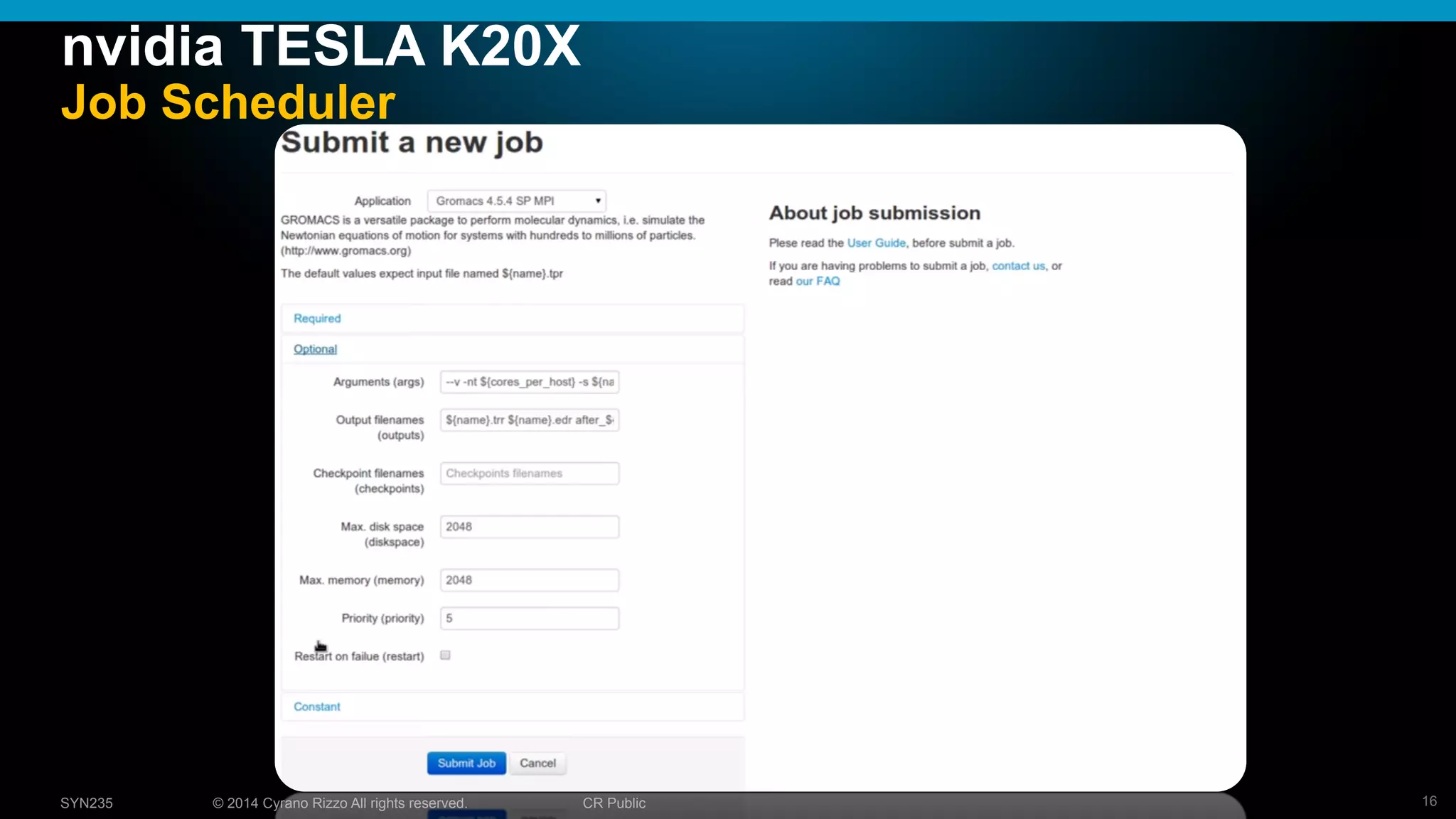This screenshot has height=819, width=1456.
Task: Click the Arguments (args) input field
Action: [x=530, y=382]
